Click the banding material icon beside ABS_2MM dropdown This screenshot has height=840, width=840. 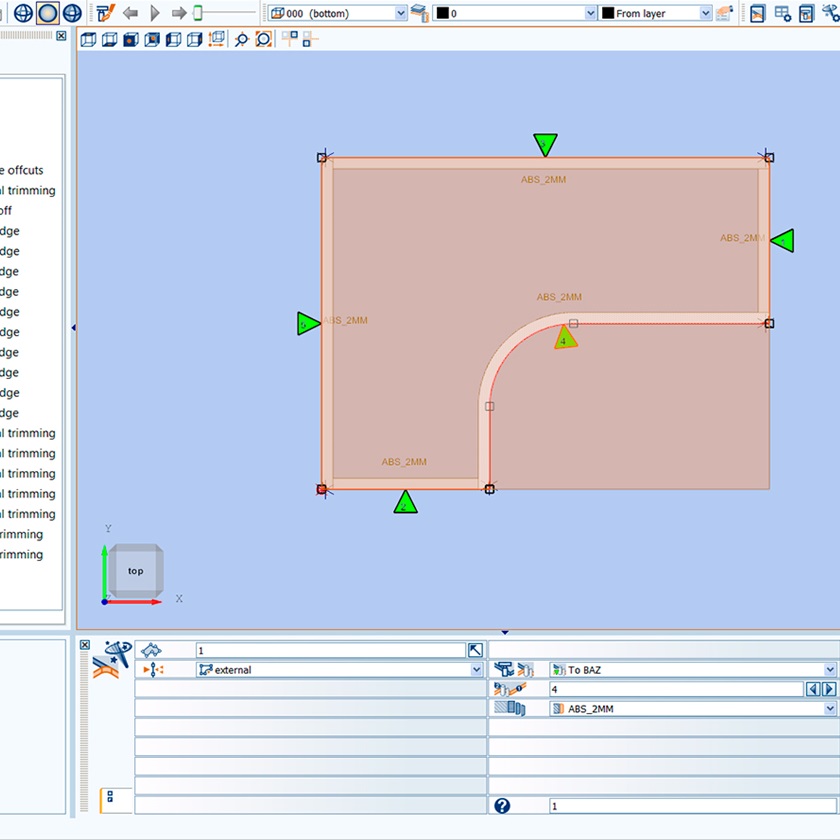click(509, 708)
